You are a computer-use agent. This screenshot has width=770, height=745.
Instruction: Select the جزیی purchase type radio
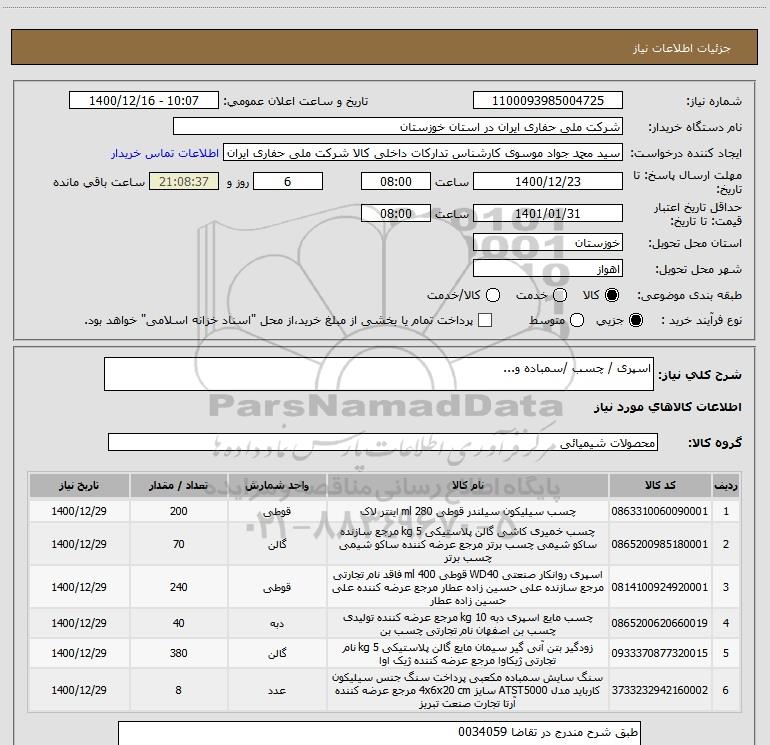point(636,320)
